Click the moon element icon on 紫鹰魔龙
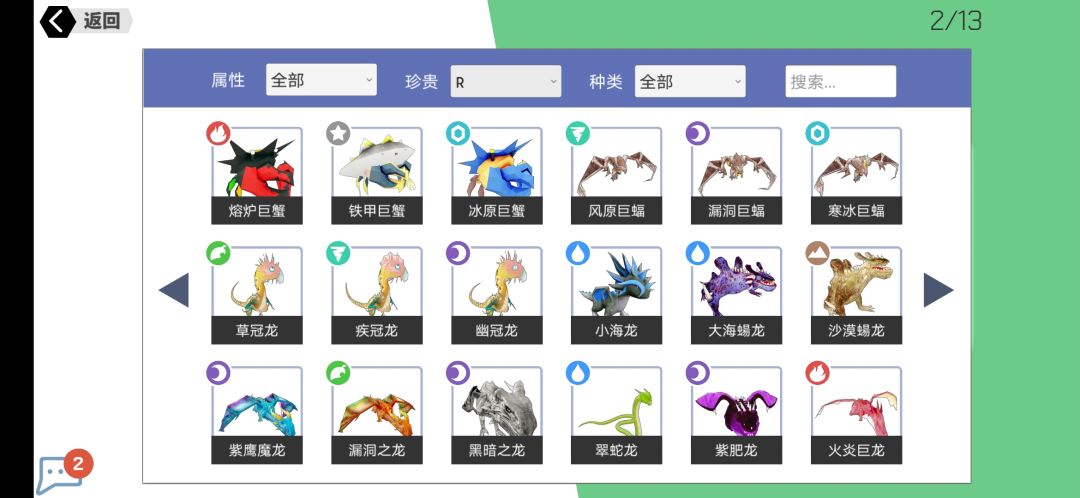The height and width of the screenshot is (498, 1080). 218,373
